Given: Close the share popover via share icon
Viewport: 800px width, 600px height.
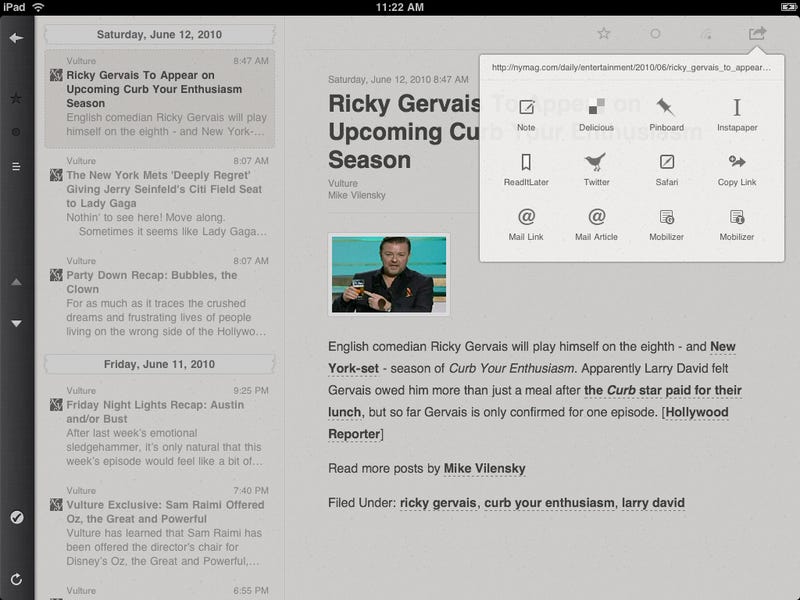Looking at the screenshot, I should click(x=757, y=33).
